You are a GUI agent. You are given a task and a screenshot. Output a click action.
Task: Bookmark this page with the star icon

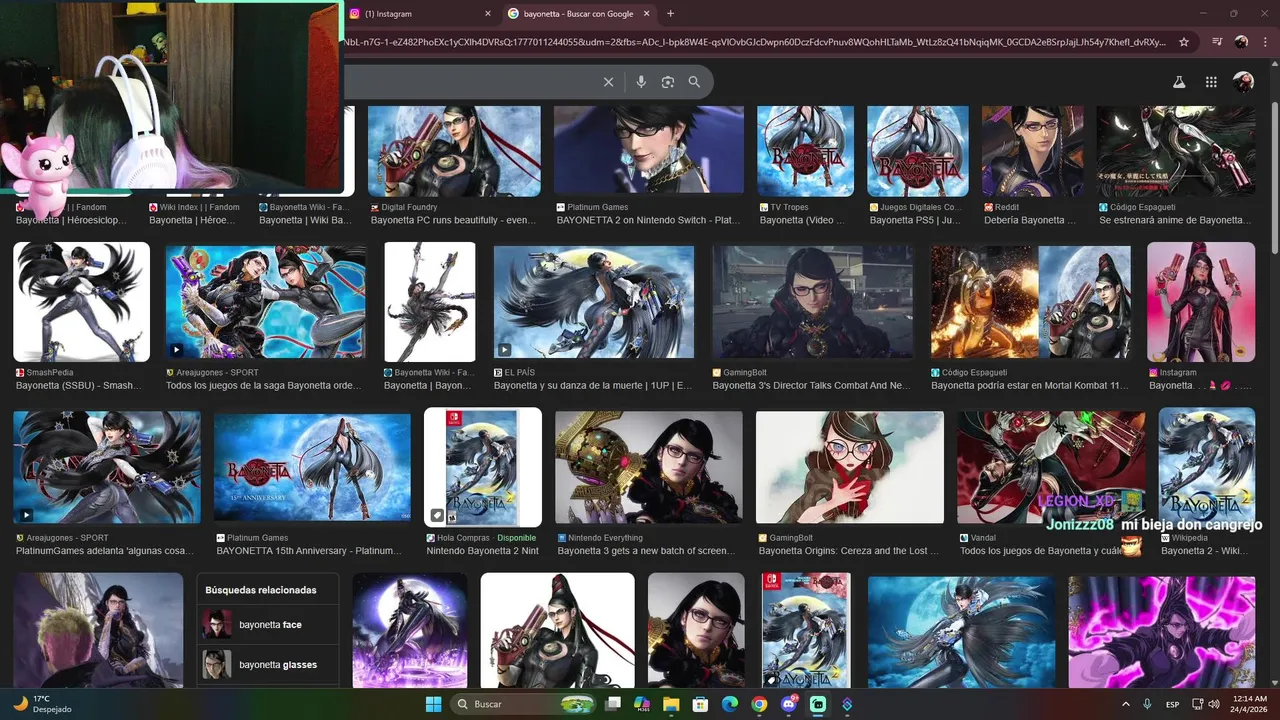click(x=1184, y=42)
